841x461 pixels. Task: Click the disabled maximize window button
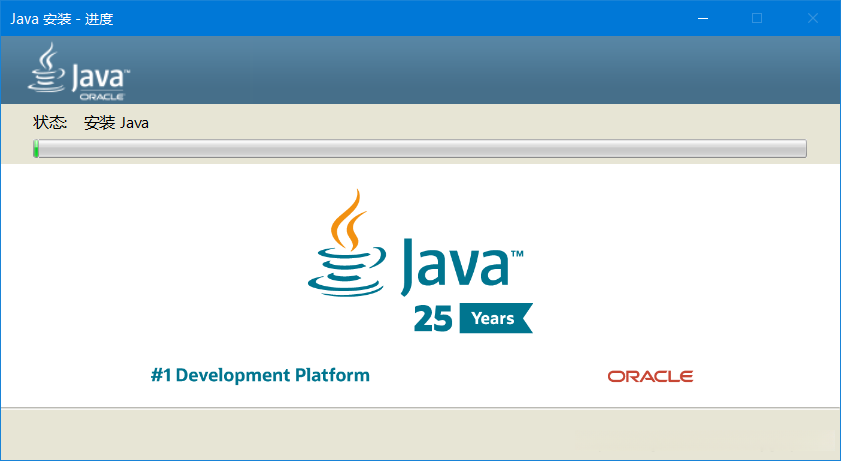757,18
